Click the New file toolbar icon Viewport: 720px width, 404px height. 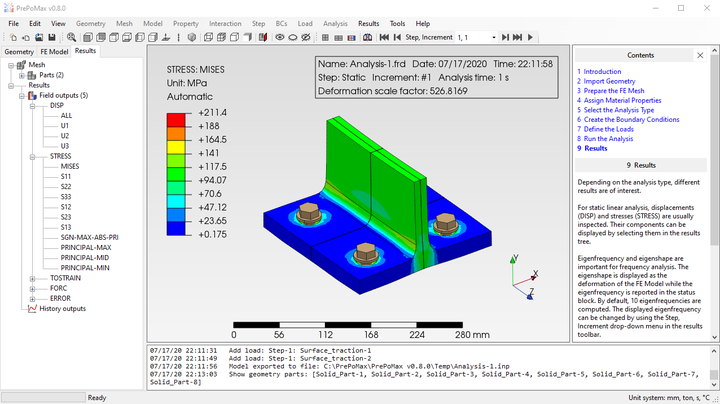click(13, 37)
